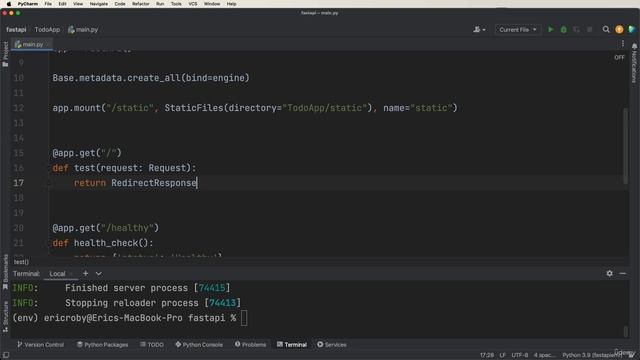The height and width of the screenshot is (360, 640).
Task: Open the Navigate menu
Action: pos(99,4)
